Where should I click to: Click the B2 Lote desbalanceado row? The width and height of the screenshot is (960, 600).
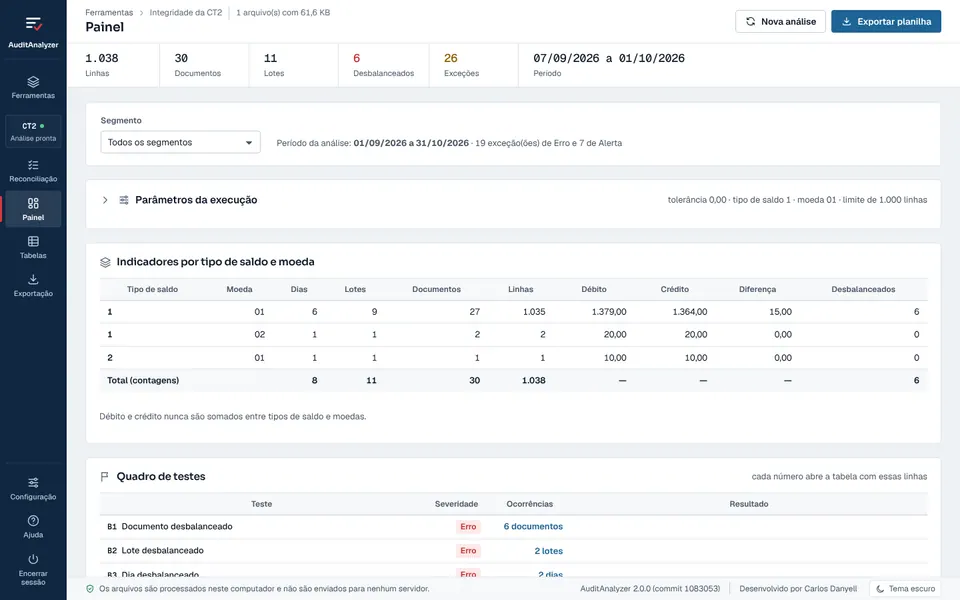point(514,551)
